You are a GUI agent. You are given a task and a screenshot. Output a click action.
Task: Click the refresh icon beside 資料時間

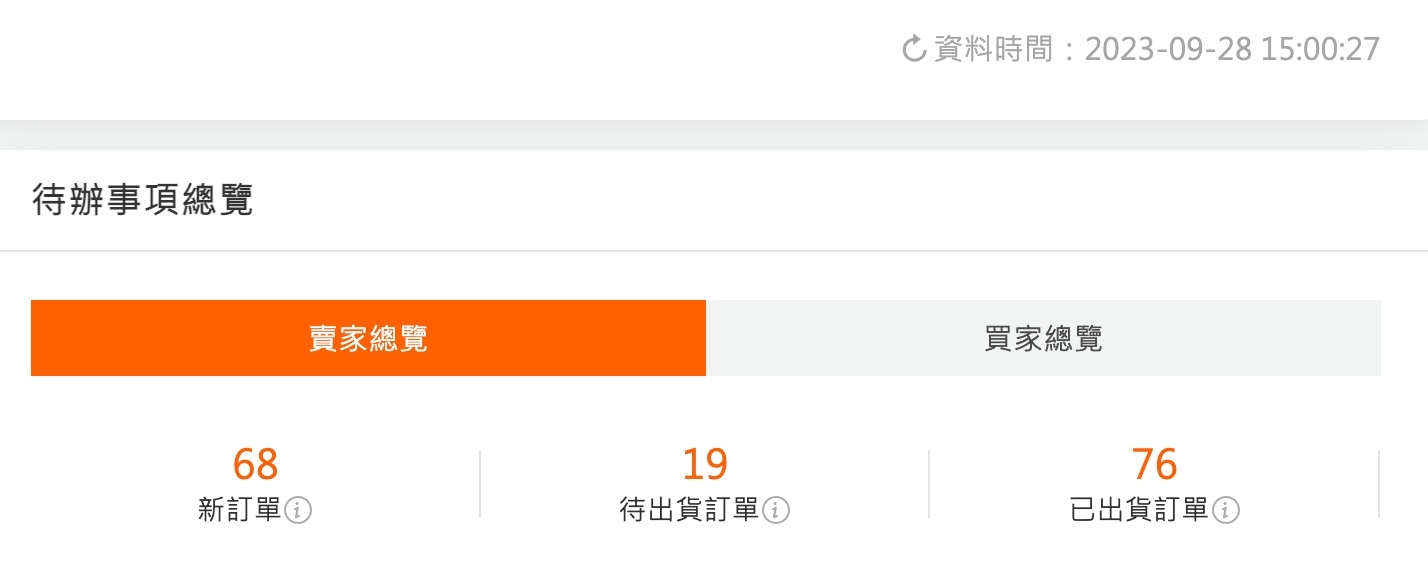914,49
